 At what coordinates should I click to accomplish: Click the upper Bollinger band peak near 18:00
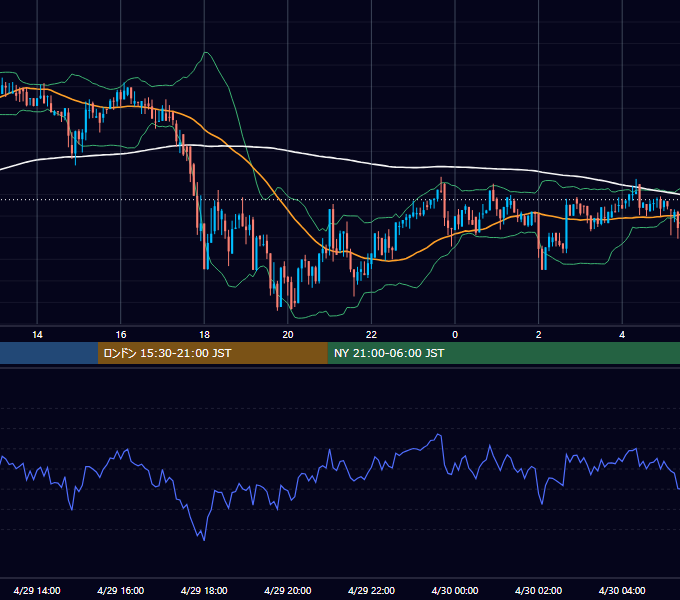[206, 52]
